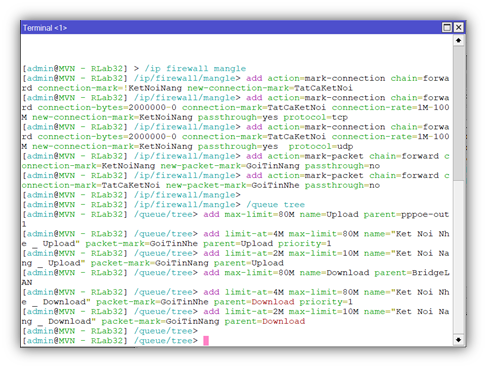Click the pink cursor block at last prompt
The height and width of the screenshot is (368, 487).
pos(206,341)
